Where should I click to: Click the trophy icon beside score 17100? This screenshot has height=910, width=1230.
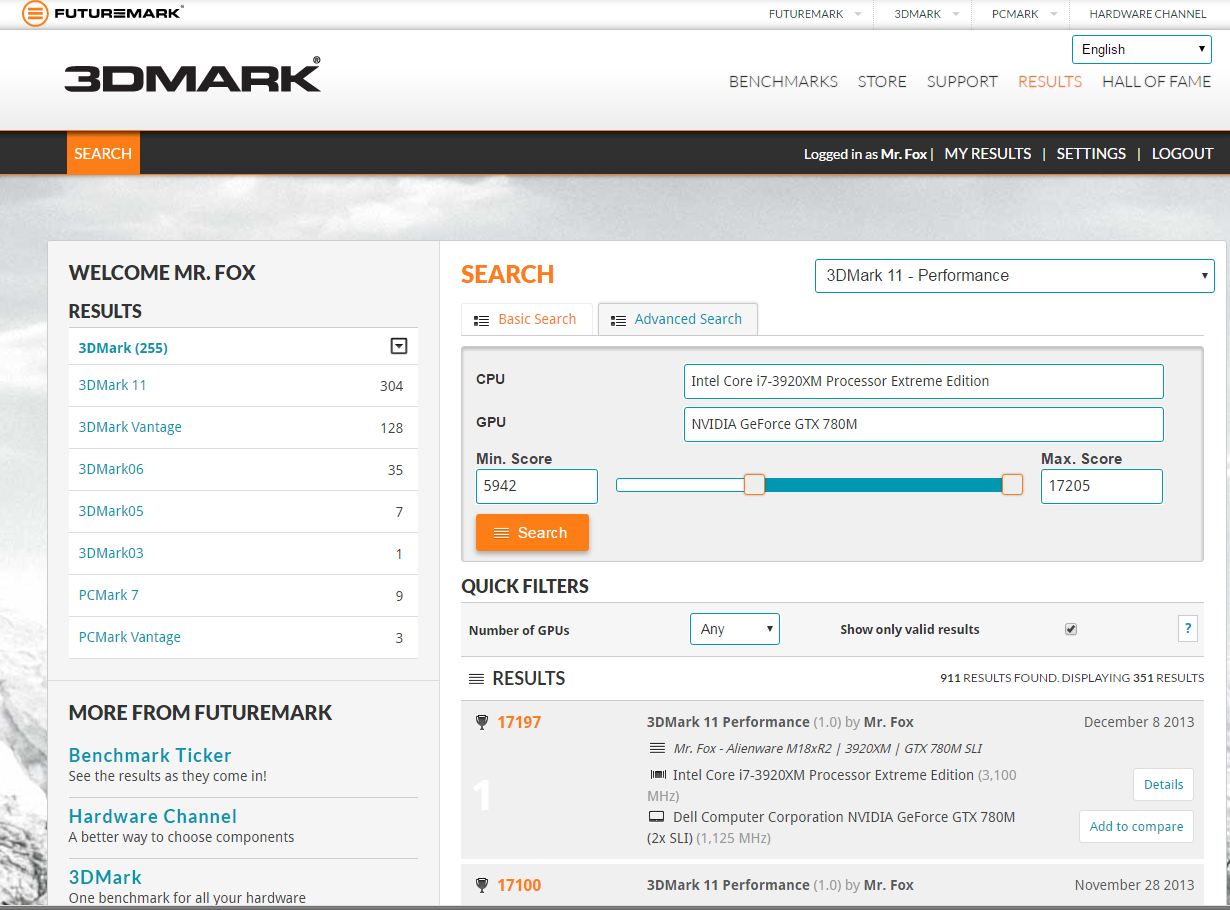click(x=482, y=885)
